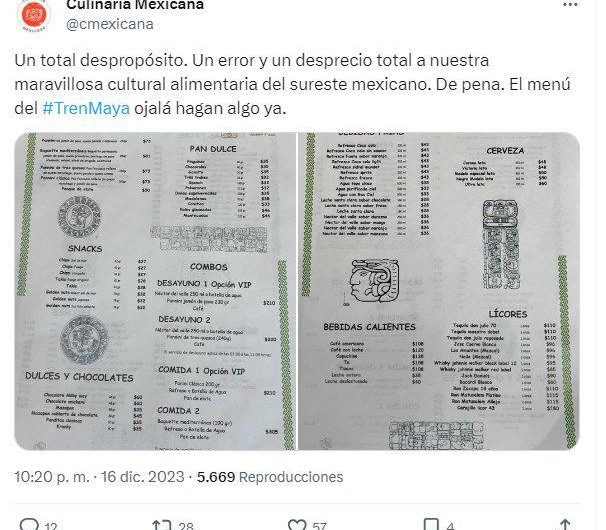Screen dimensions: 606x530
Task: Click the tweet body text
Action: point(292,84)
